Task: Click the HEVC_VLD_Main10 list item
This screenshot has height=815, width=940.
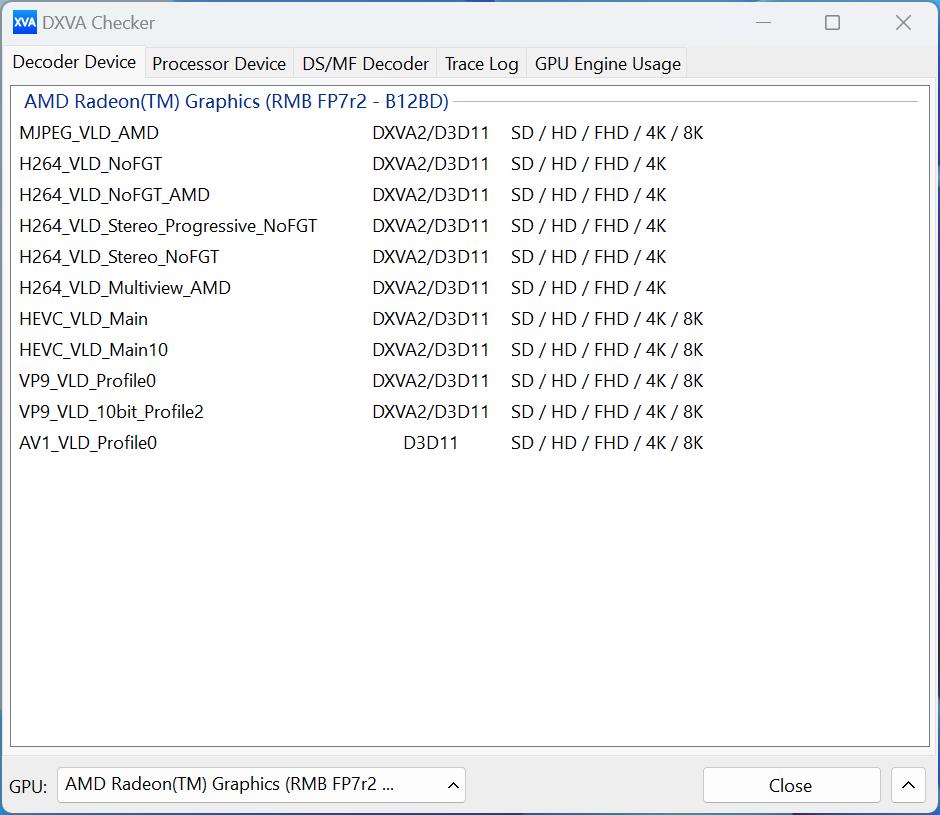Action: [94, 350]
